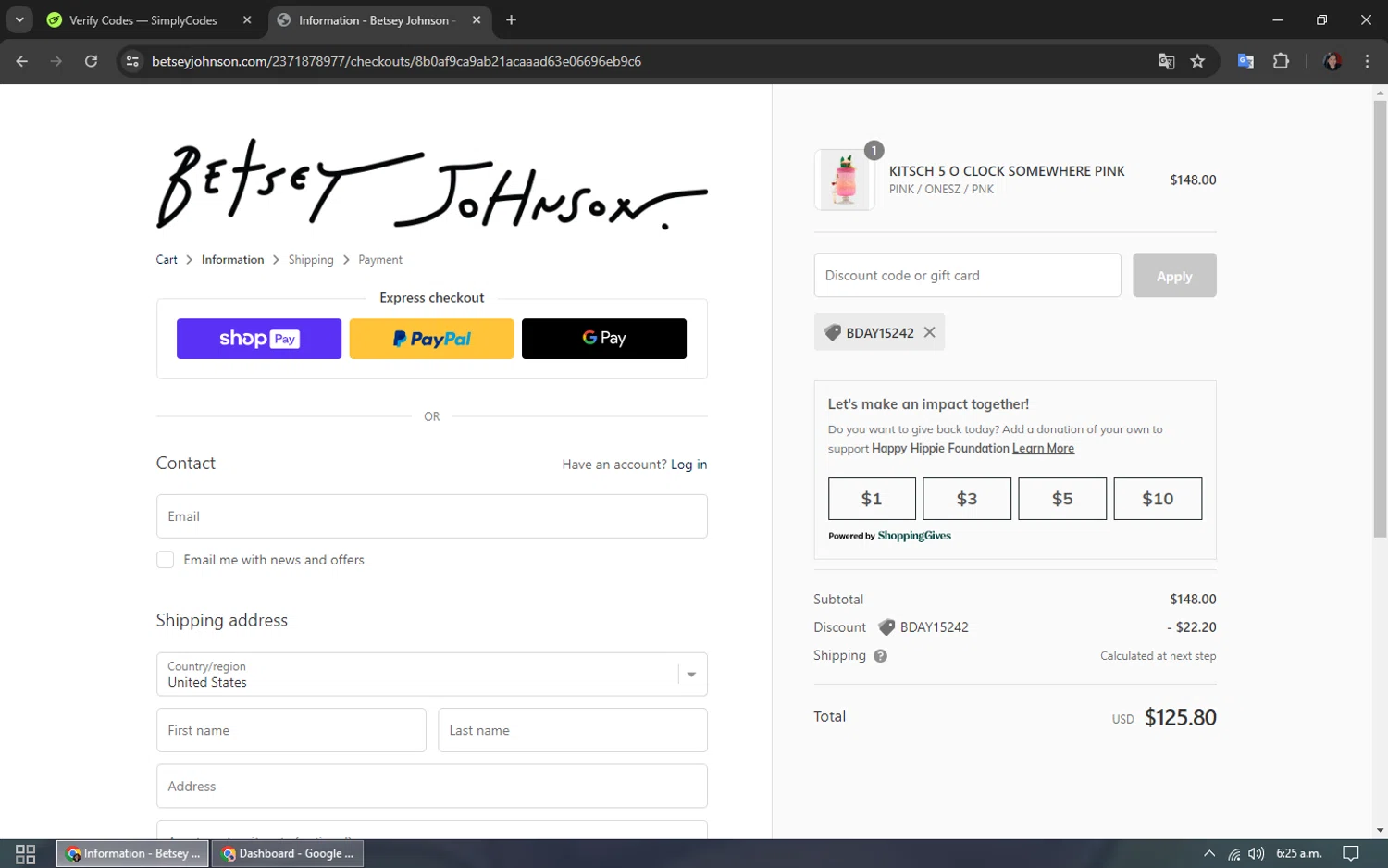Viewport: 1388px width, 868px height.
Task: Focus the Email input field
Action: (x=431, y=516)
